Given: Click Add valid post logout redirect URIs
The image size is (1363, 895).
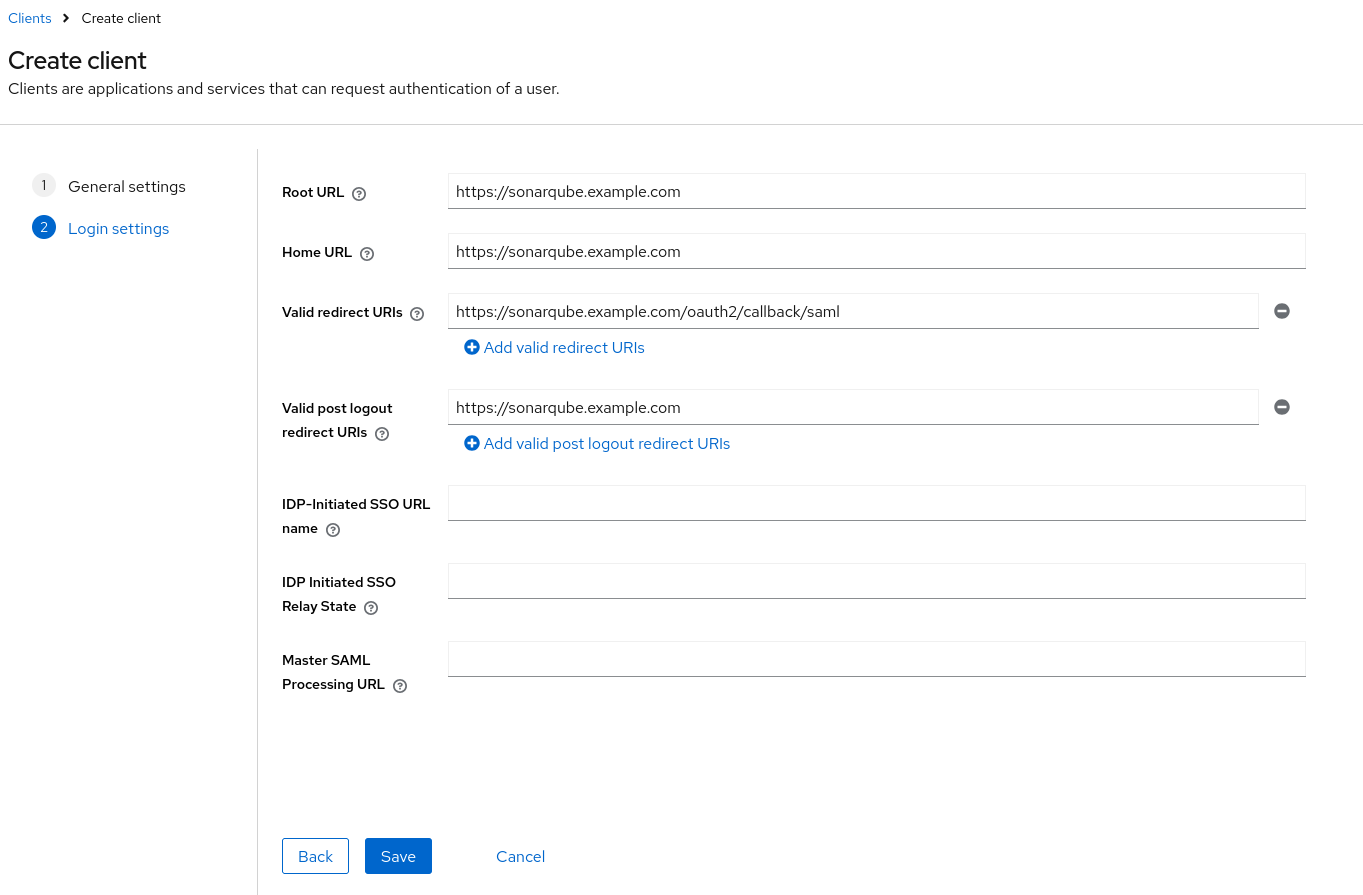Looking at the screenshot, I should (607, 443).
